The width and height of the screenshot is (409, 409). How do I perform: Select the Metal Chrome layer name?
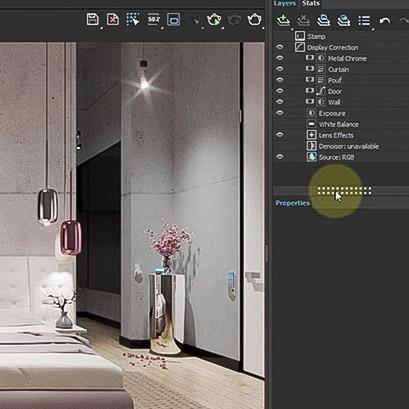(347, 58)
